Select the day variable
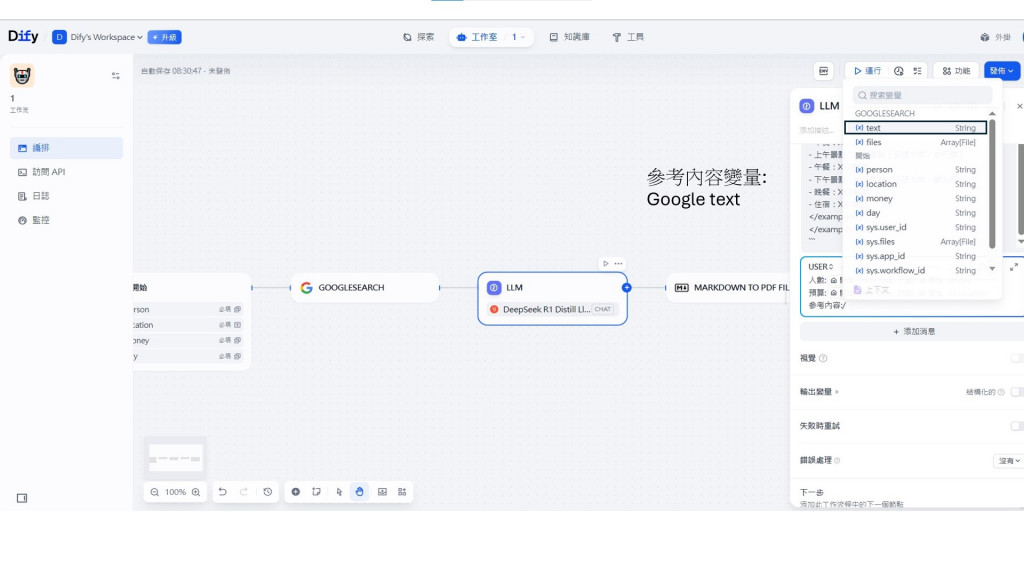 916,213
